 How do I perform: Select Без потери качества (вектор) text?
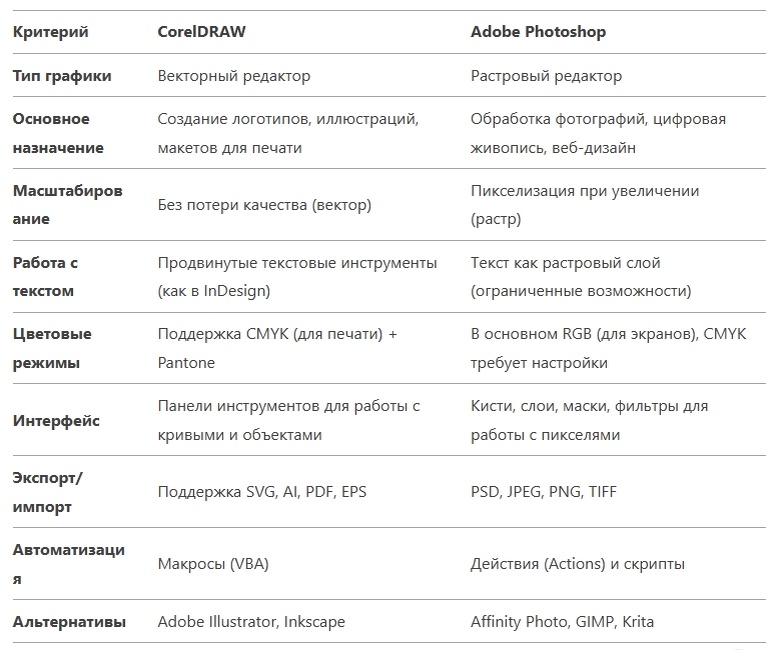(x=264, y=205)
